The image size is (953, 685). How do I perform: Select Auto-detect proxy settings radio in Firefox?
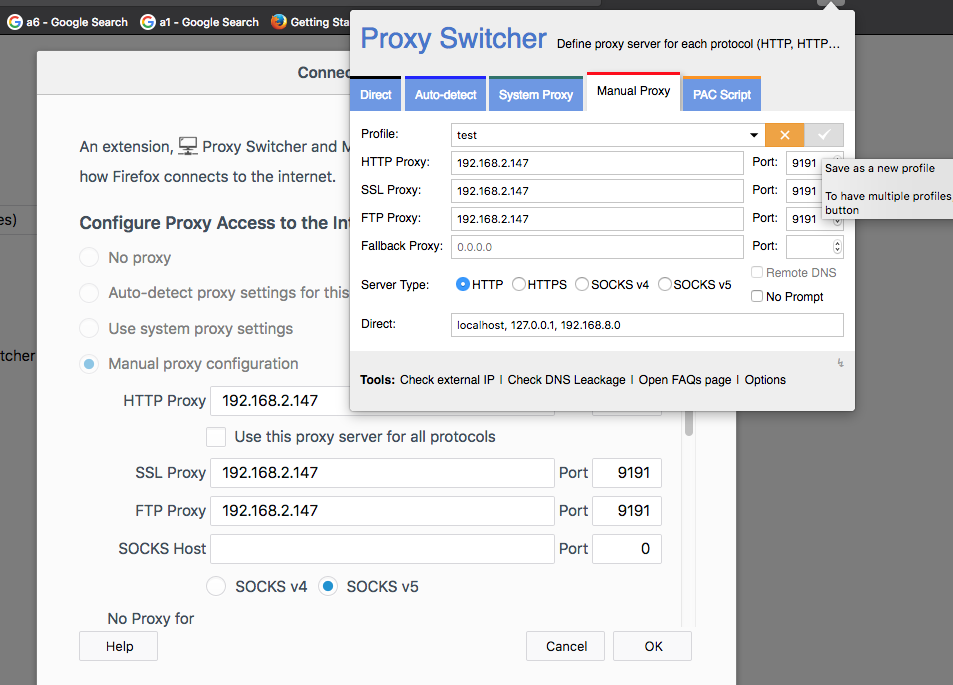pyautogui.click(x=89, y=292)
